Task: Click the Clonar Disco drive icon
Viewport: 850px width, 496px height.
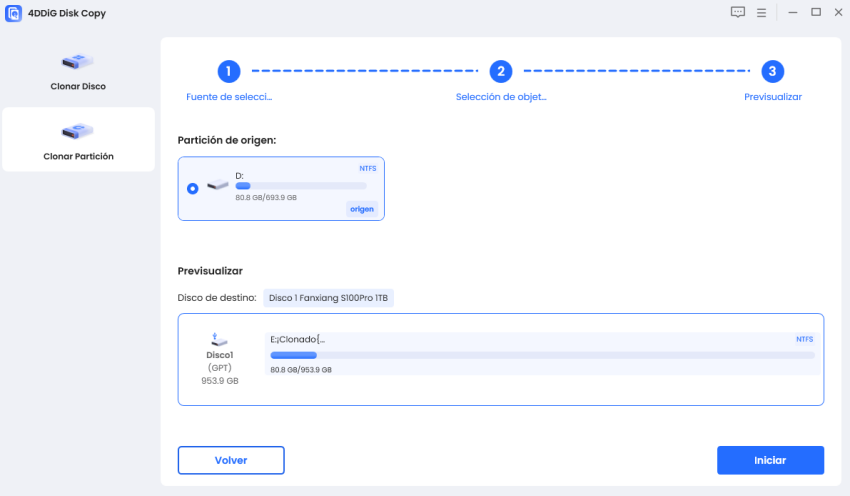Action: [x=77, y=61]
